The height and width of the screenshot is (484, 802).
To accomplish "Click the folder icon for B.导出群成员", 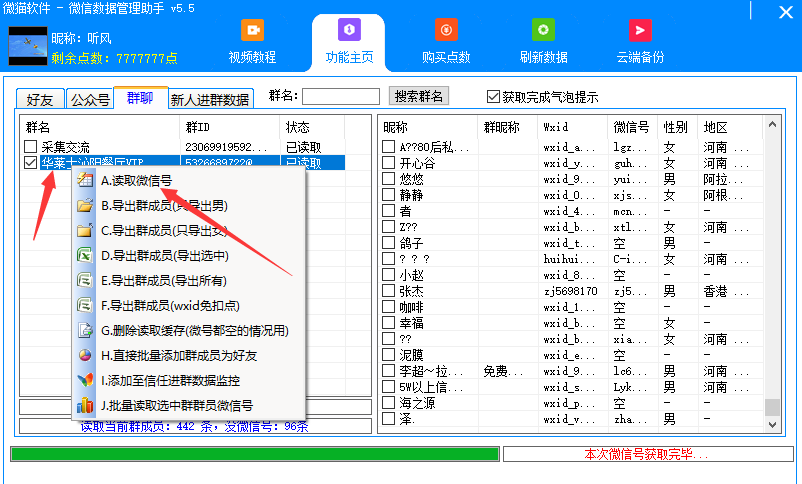I will tap(85, 205).
